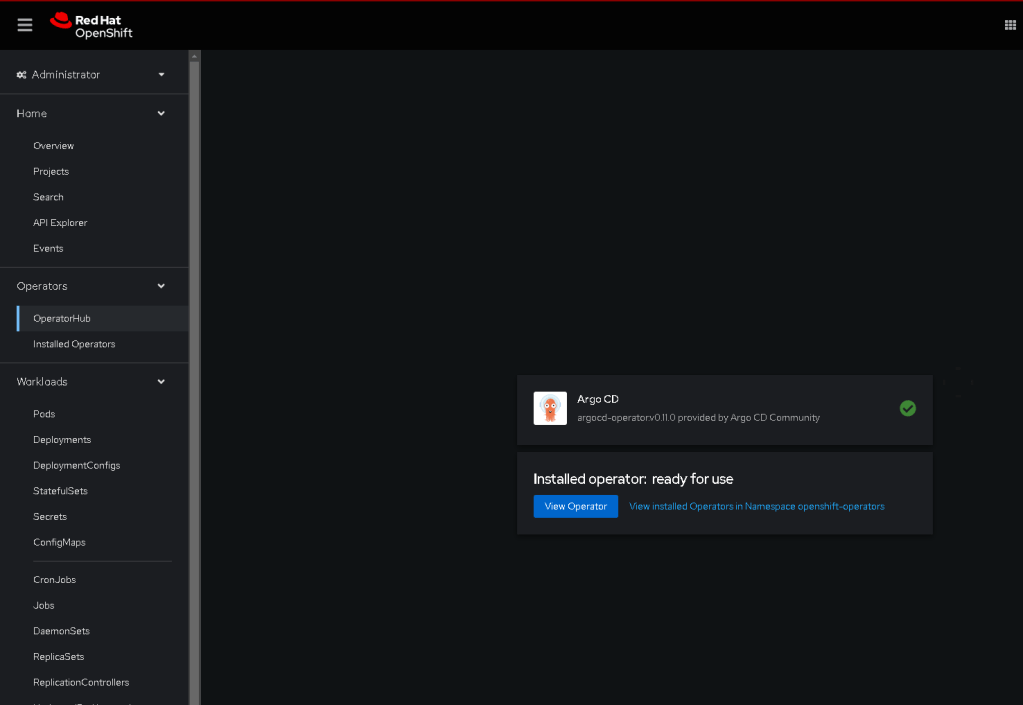Open Pods under Workloads
Viewport: 1023px width, 705px height.
(44, 414)
